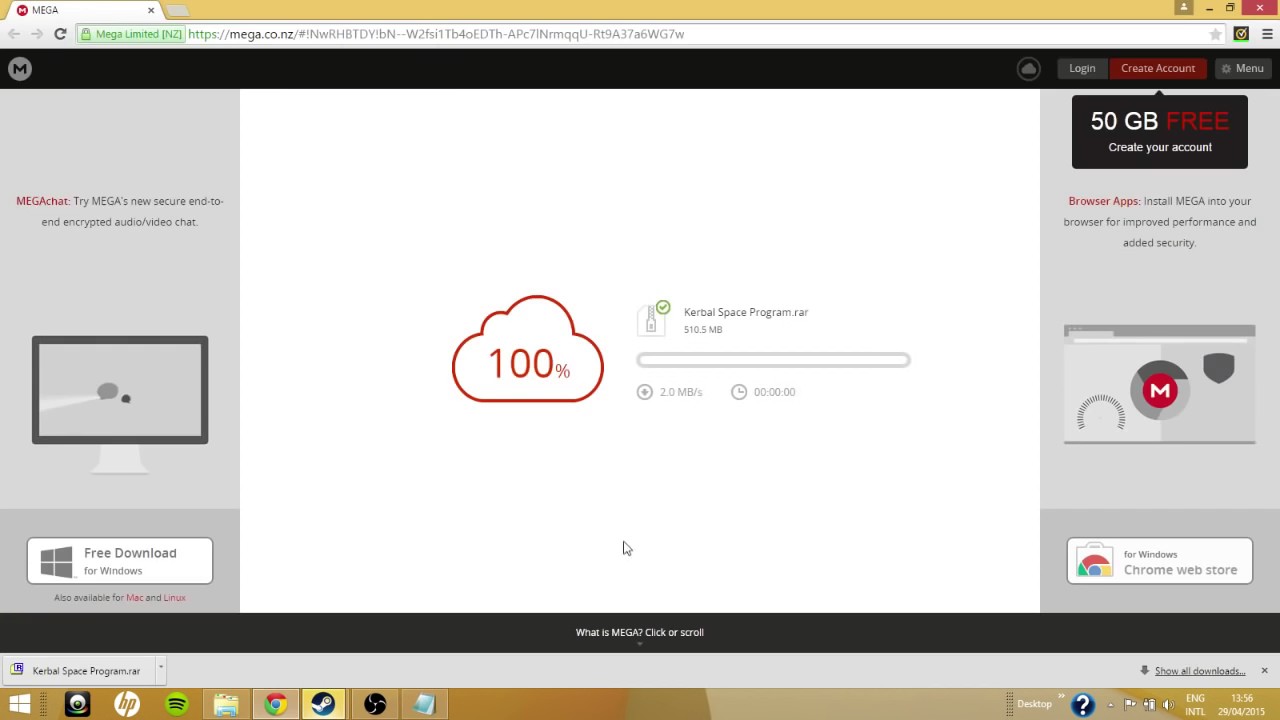Click the Login button
Image resolution: width=1280 pixels, height=720 pixels.
pos(1082,68)
